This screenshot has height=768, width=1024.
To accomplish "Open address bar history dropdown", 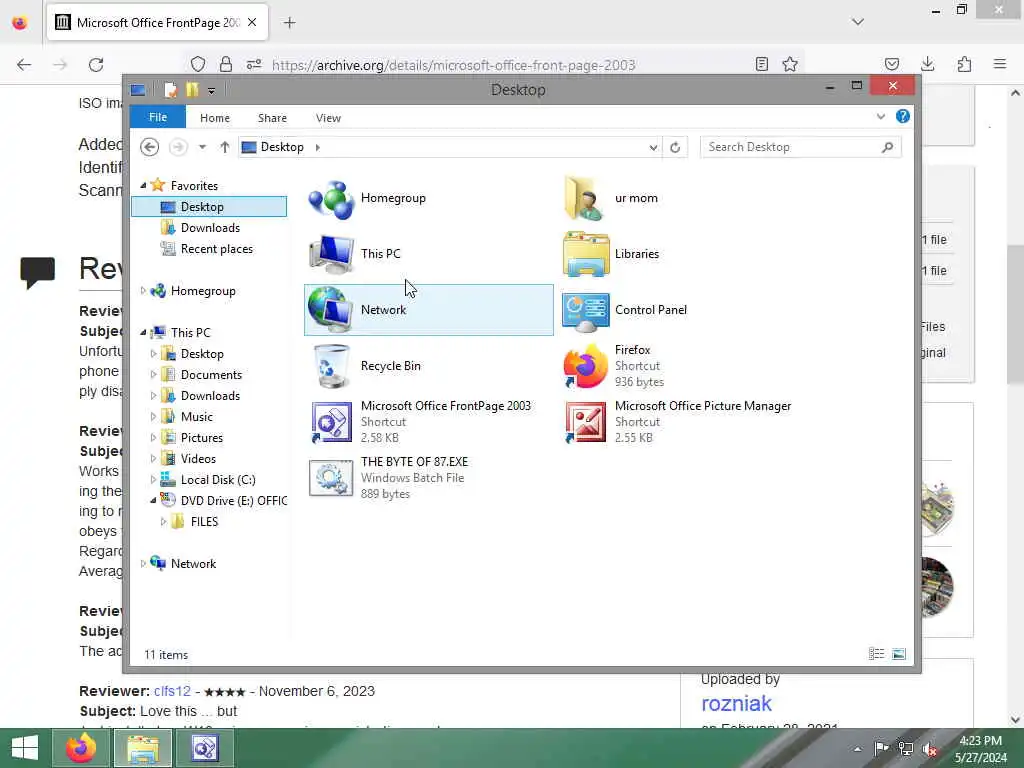I will click(653, 148).
